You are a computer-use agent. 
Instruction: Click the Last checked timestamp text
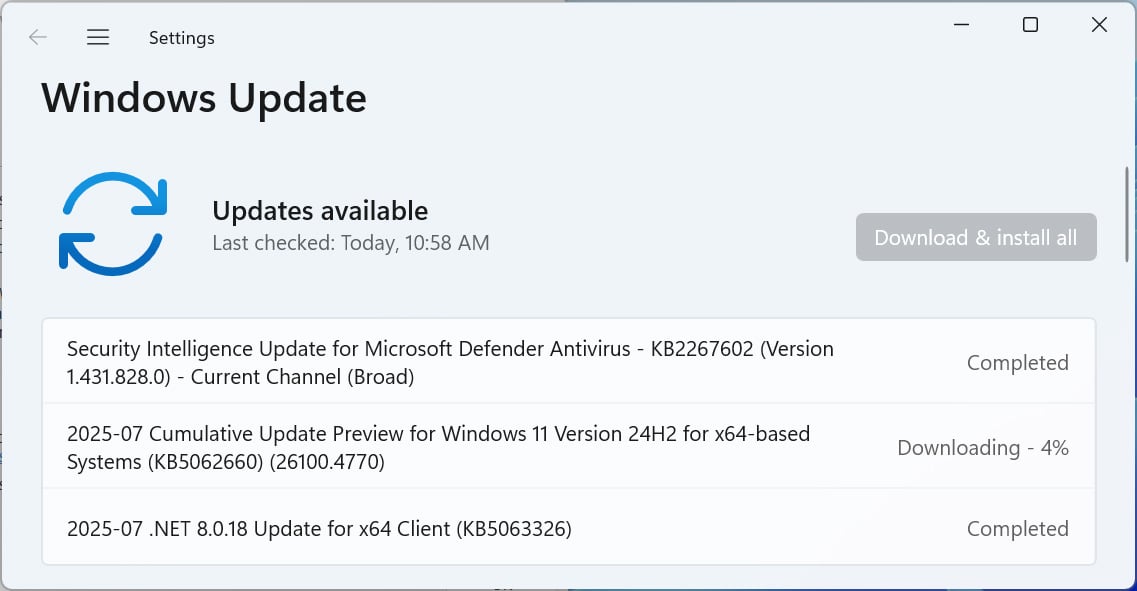[x=351, y=242]
